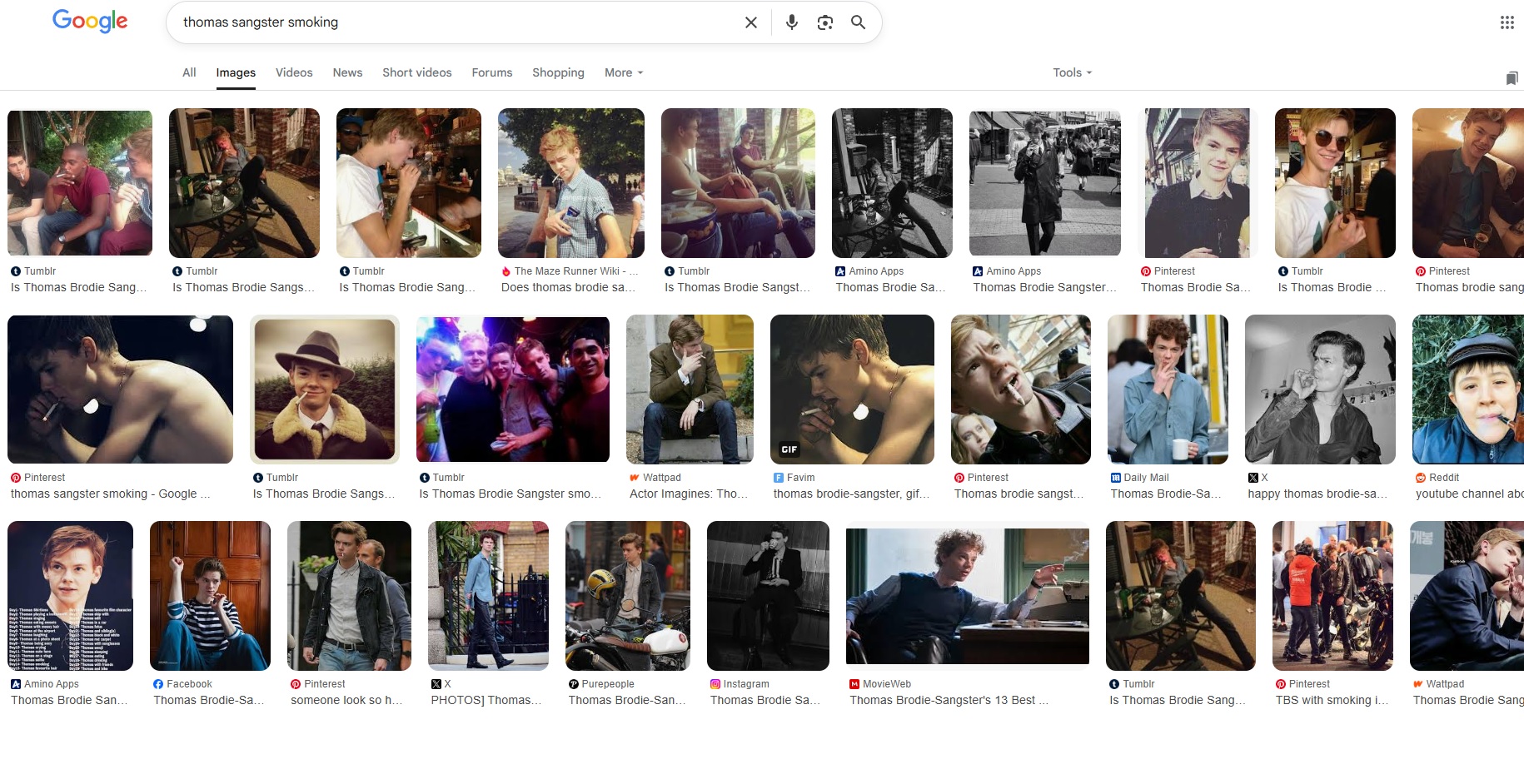Screen dimensions: 1524x784
Task: Switch to the Videos tab
Action: (294, 72)
